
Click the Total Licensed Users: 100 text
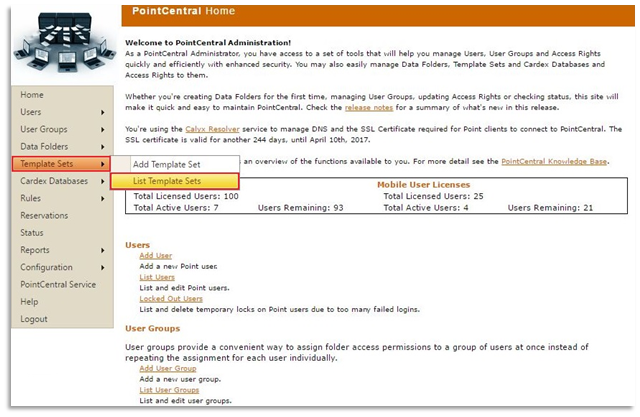186,196
